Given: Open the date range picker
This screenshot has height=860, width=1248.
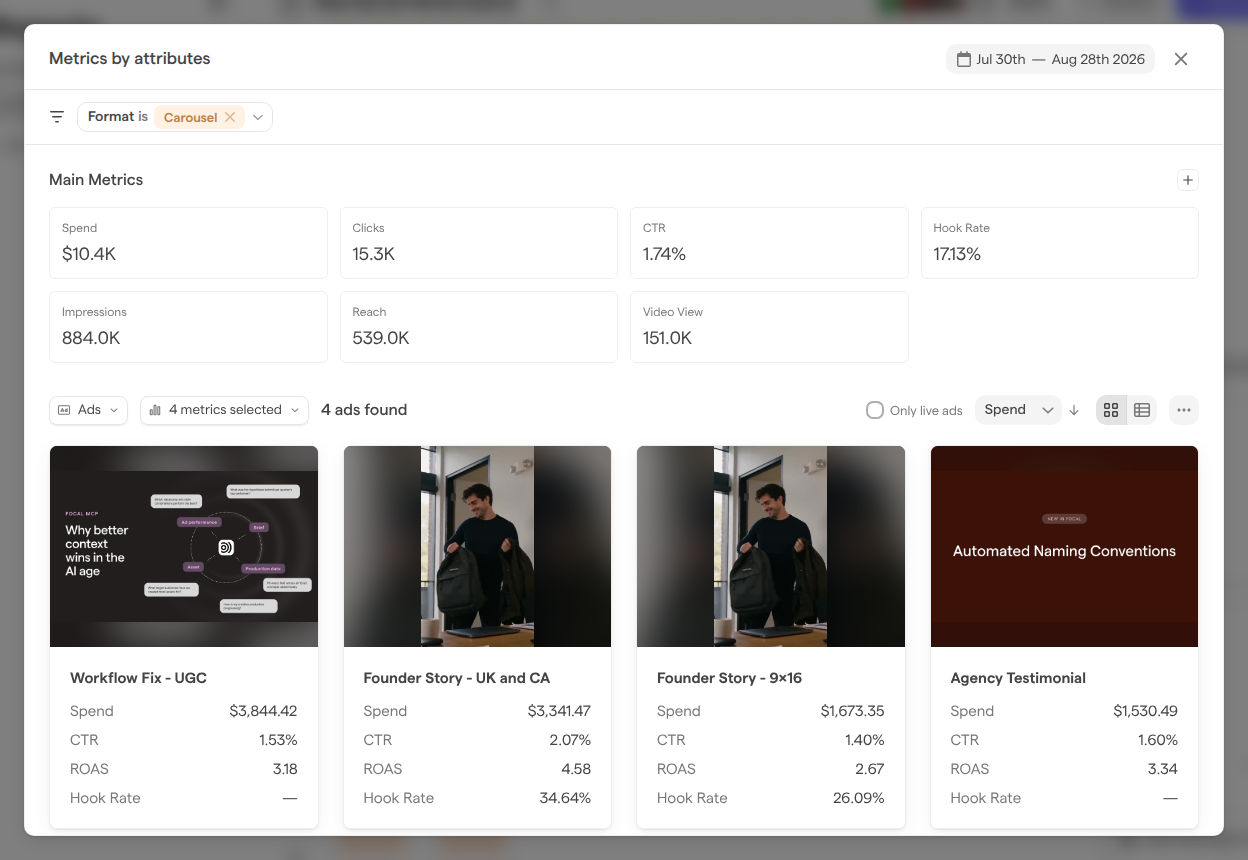Looking at the screenshot, I should point(1050,59).
